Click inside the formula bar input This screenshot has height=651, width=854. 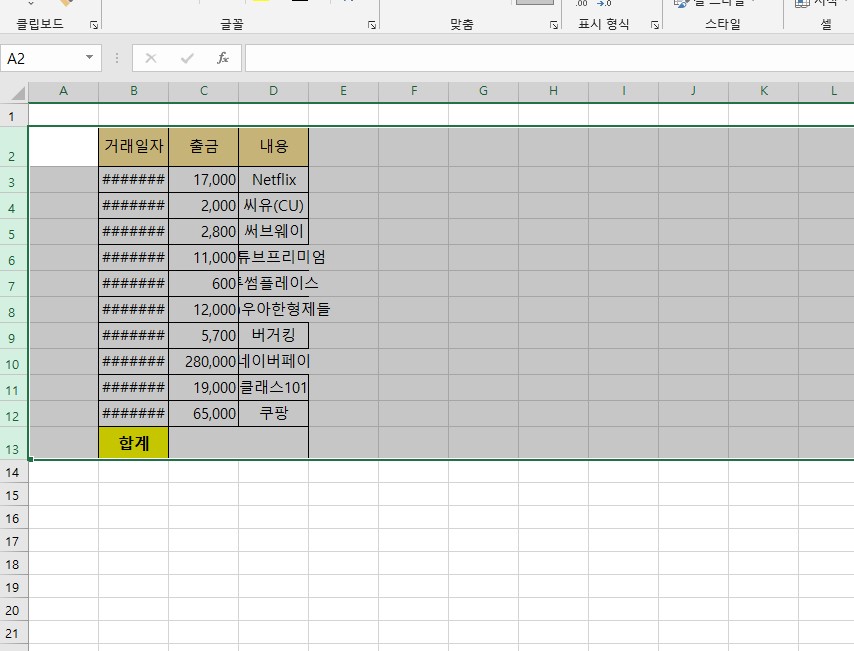[550, 58]
